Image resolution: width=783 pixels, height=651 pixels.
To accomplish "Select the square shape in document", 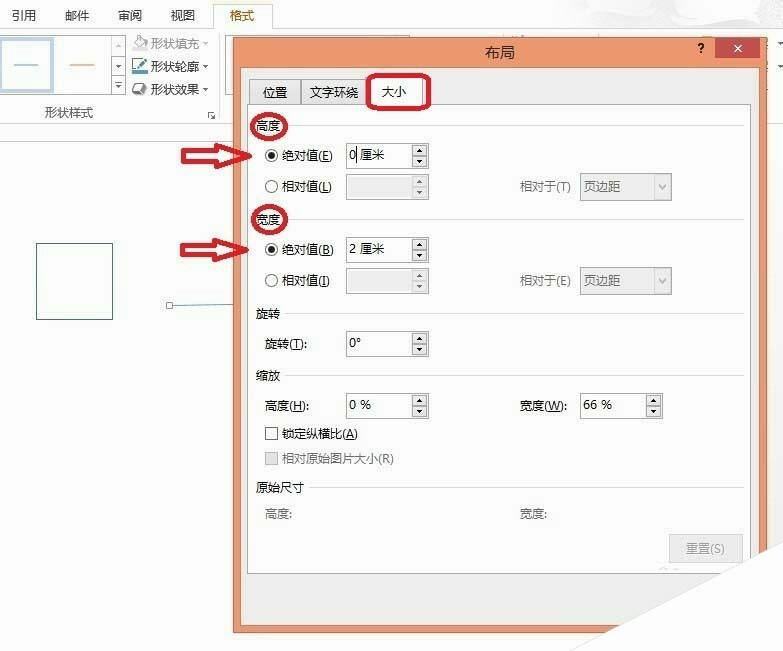I will 74,281.
